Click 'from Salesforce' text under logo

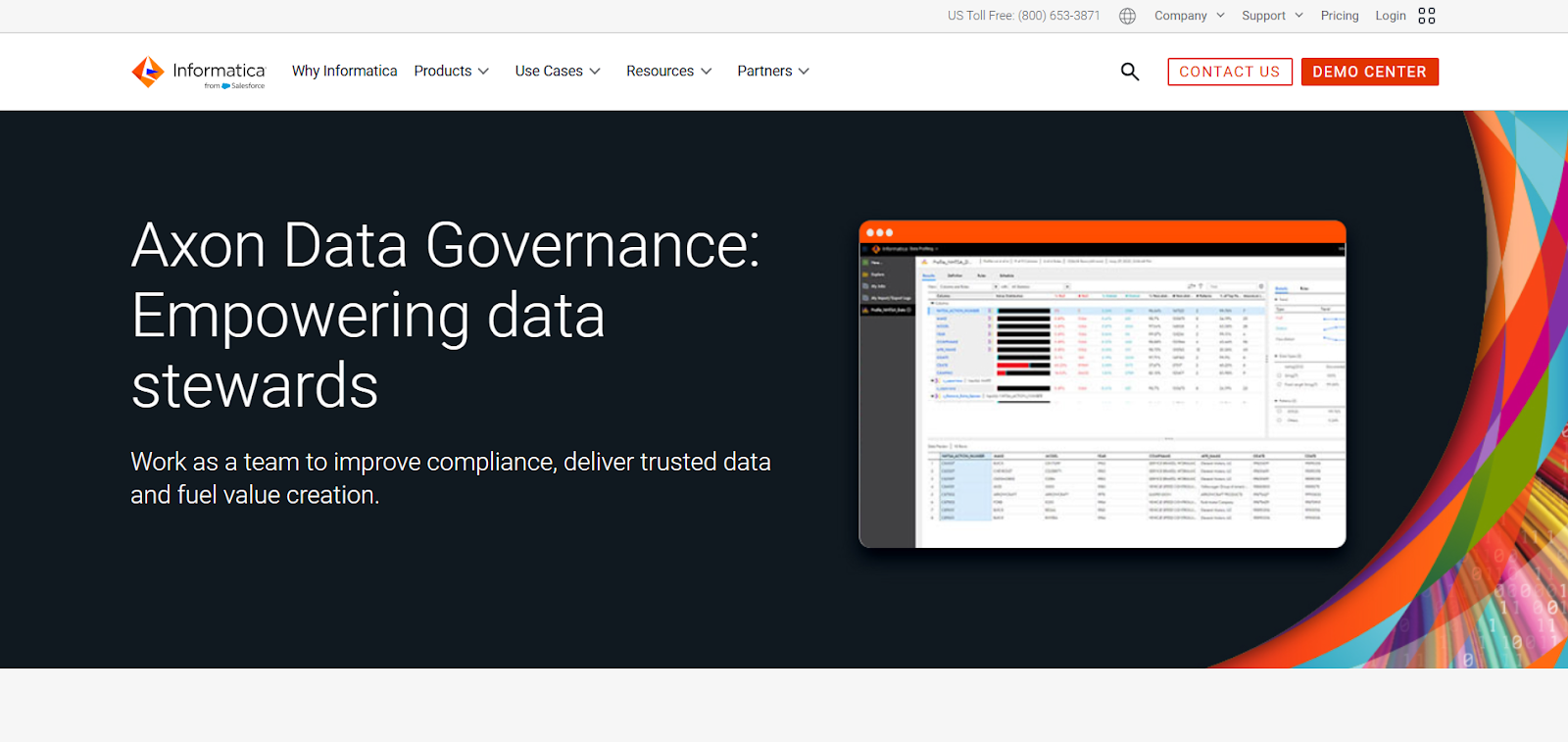[234, 86]
